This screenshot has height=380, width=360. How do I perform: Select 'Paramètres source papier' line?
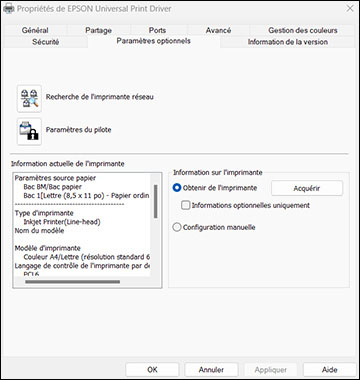coord(55,178)
